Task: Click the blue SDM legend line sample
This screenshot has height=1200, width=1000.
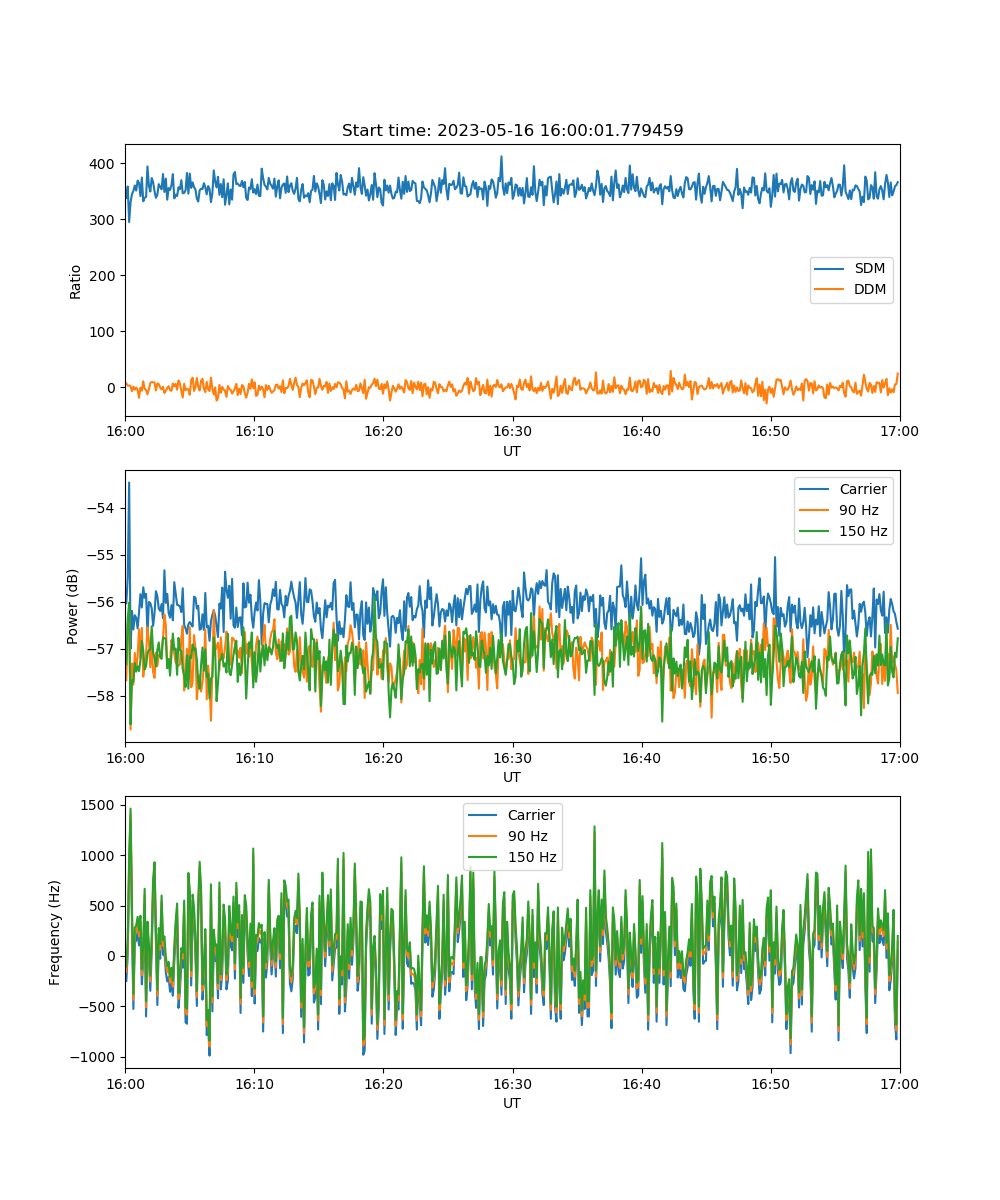Action: (830, 269)
